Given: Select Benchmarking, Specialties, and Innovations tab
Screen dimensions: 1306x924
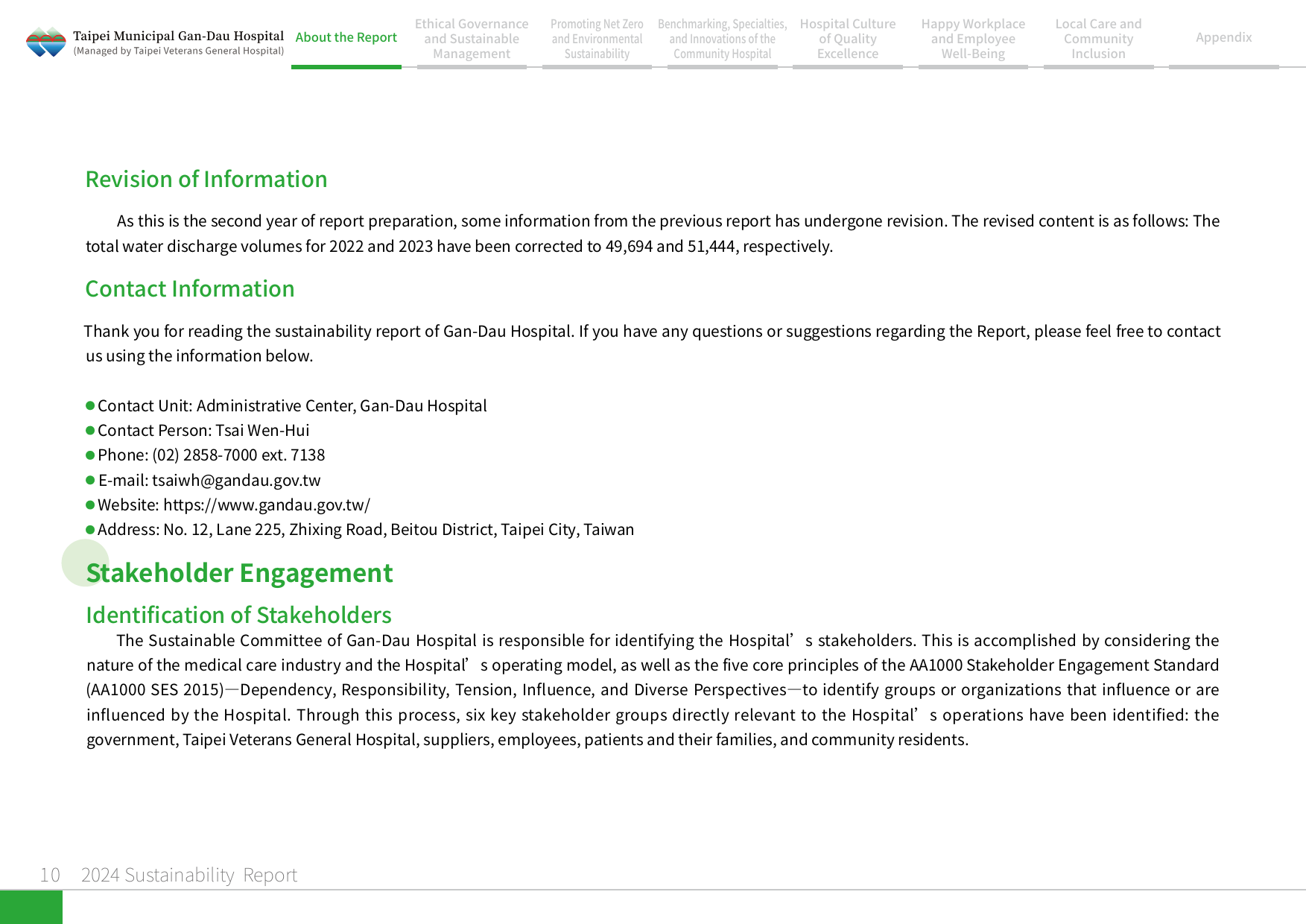Looking at the screenshot, I should 722,39.
